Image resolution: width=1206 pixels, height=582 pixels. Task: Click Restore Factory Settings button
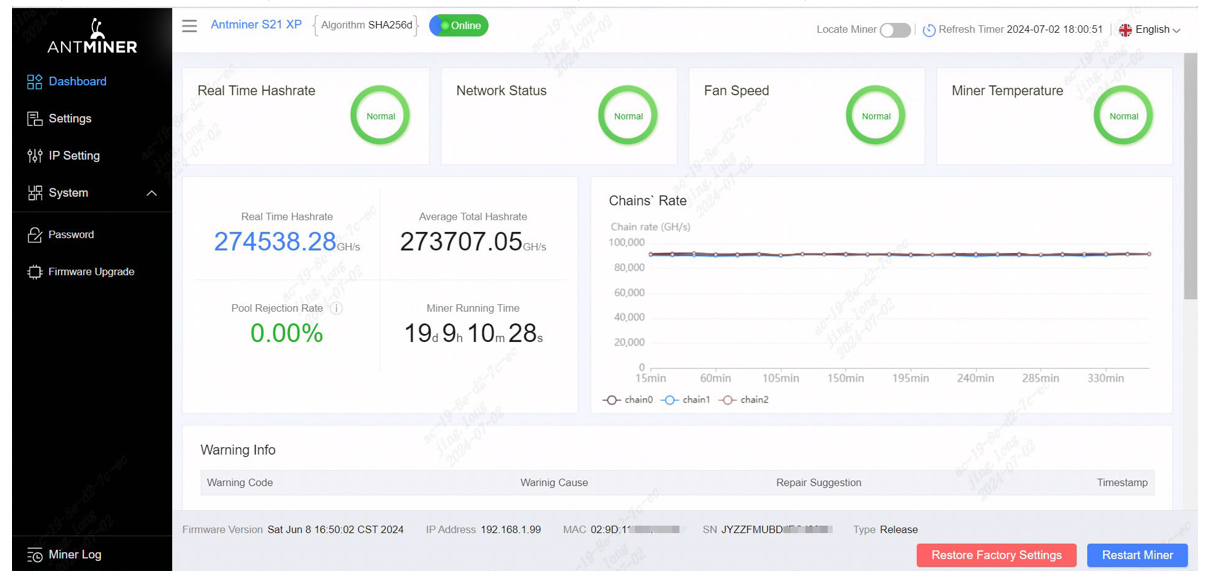click(996, 556)
